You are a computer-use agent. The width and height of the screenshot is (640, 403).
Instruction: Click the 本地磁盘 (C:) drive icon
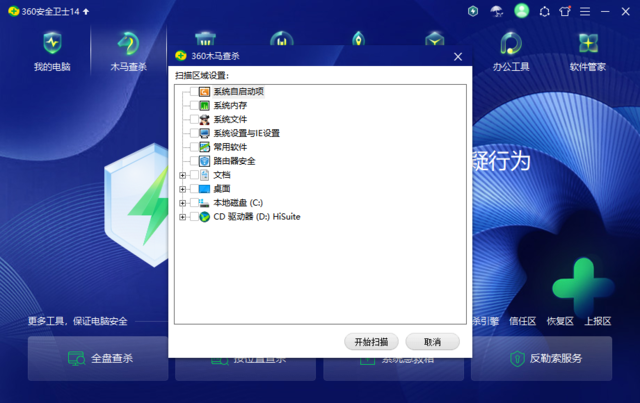pos(204,203)
